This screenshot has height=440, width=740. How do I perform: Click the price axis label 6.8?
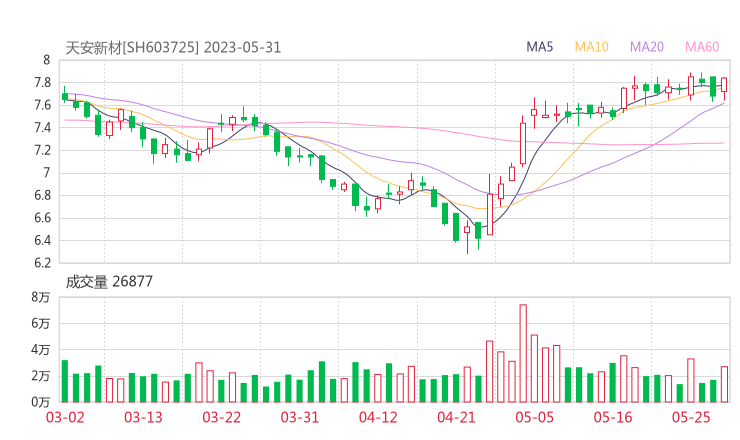coord(42,195)
